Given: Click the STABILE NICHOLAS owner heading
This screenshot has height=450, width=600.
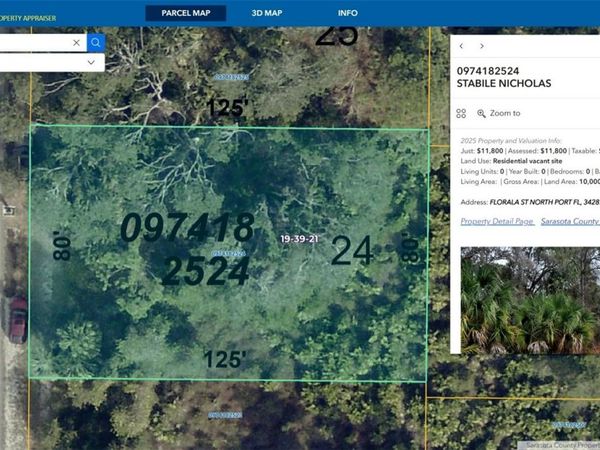Looking at the screenshot, I should [504, 84].
